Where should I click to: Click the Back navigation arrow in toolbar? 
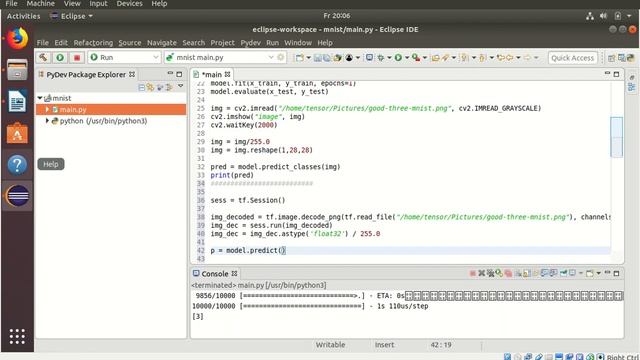(x=510, y=58)
